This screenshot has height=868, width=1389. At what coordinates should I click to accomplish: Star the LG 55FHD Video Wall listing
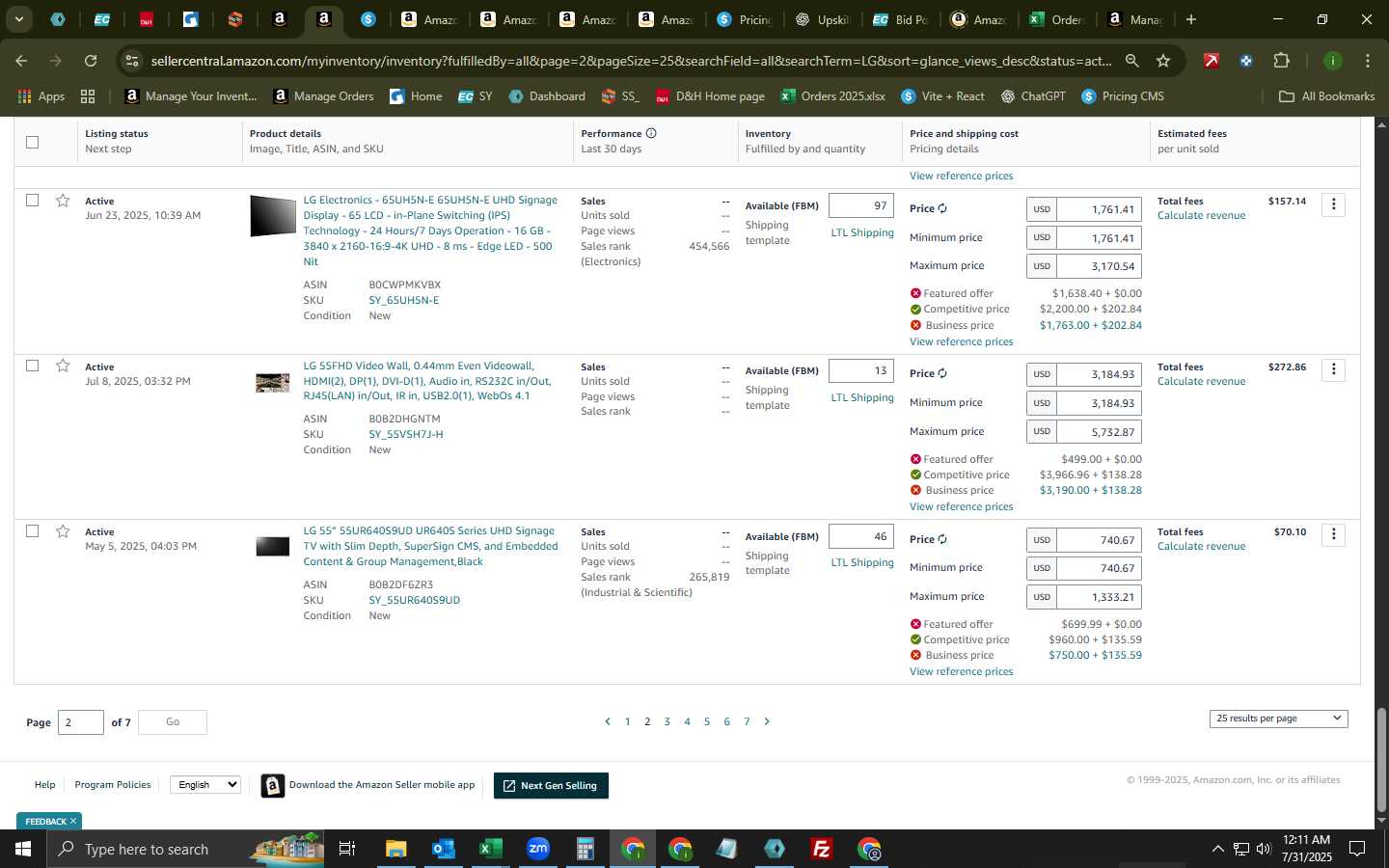(63, 366)
